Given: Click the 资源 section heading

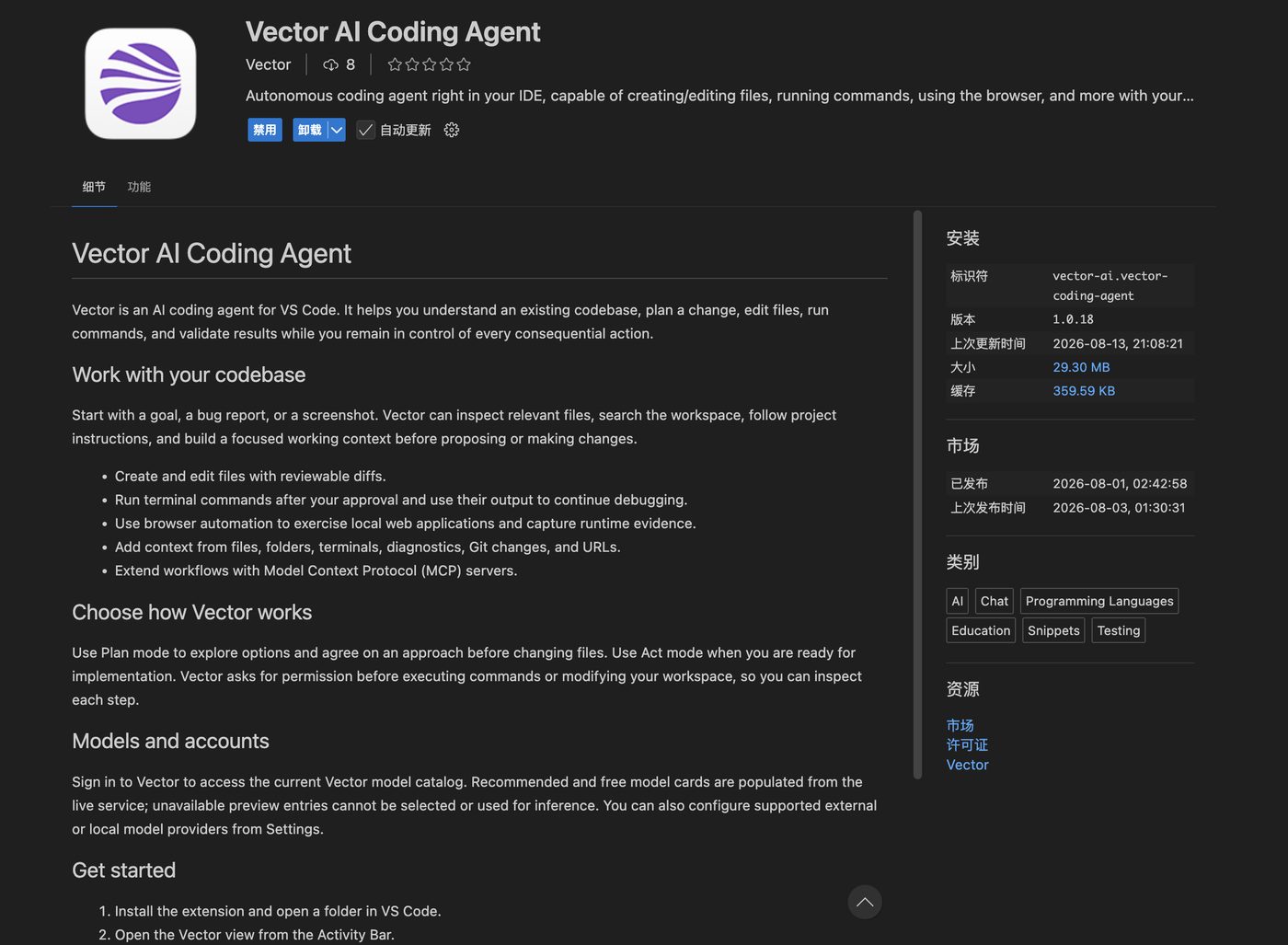Looking at the screenshot, I should (x=963, y=689).
